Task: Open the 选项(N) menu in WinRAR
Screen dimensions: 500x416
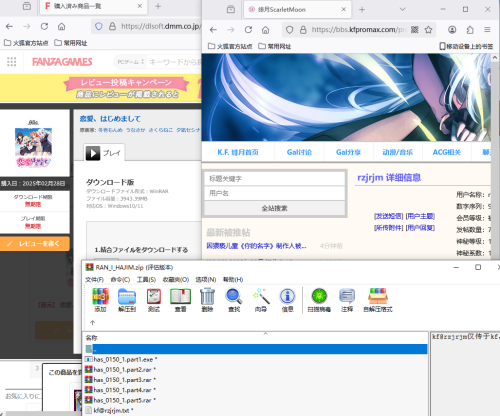Action: coord(206,279)
